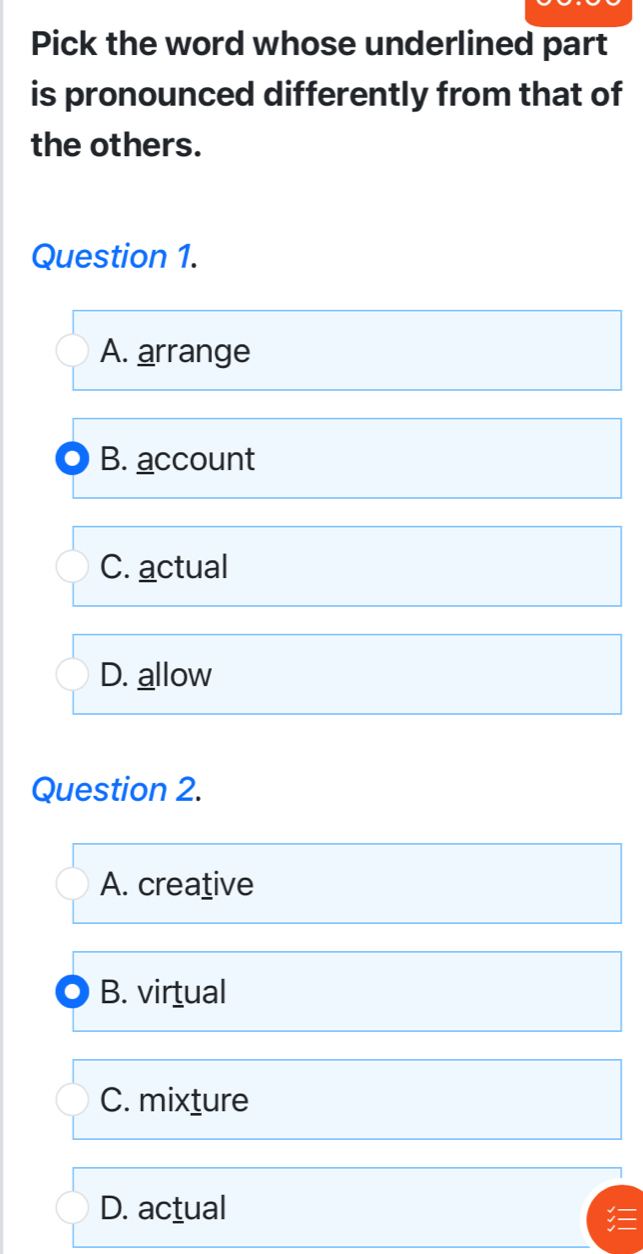Choose radio button for 'mixture'

pos(72,1100)
